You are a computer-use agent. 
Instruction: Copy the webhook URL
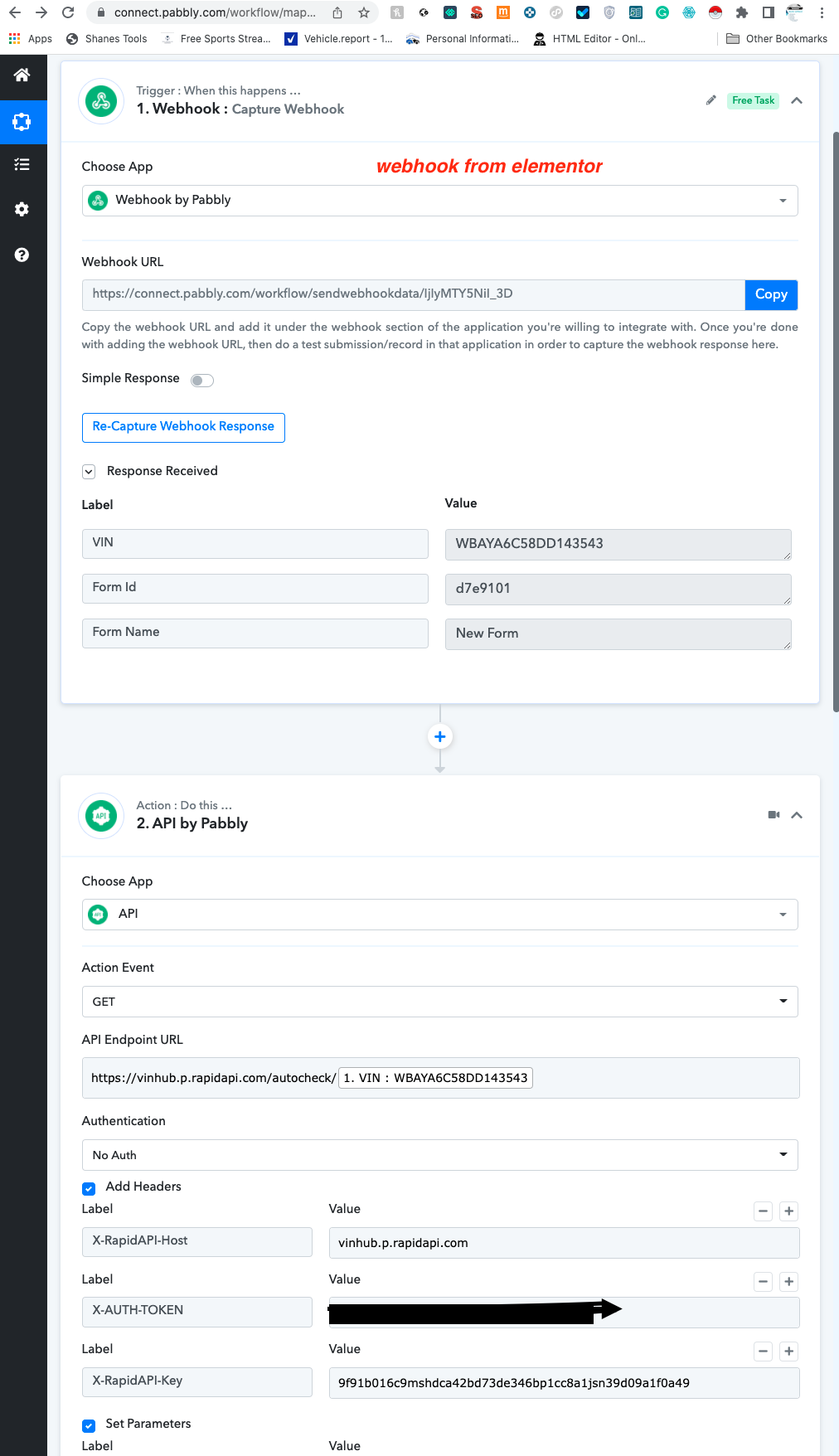771,294
